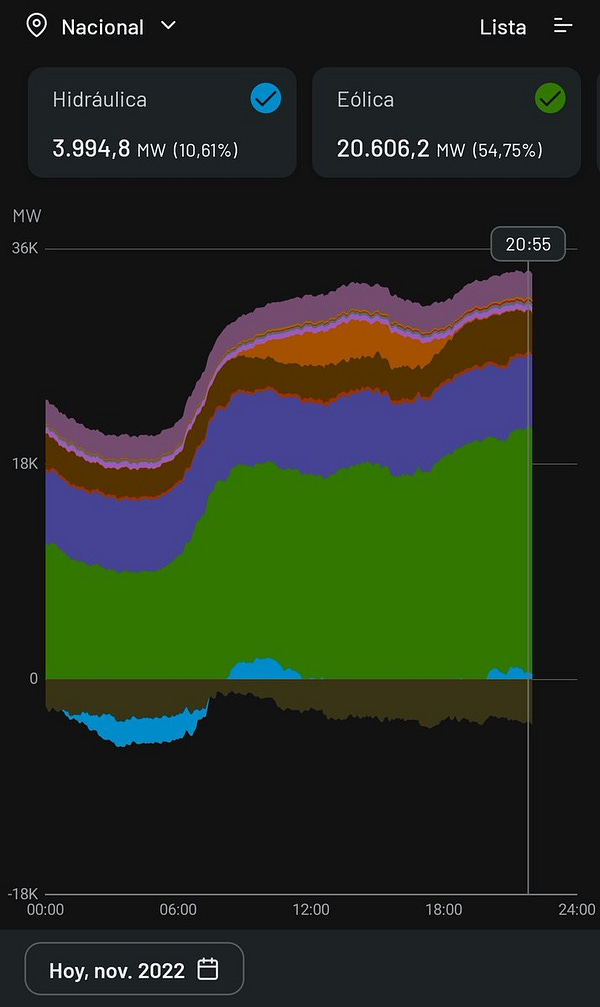
Task: Select the Nacional region label
Action: coord(102,27)
